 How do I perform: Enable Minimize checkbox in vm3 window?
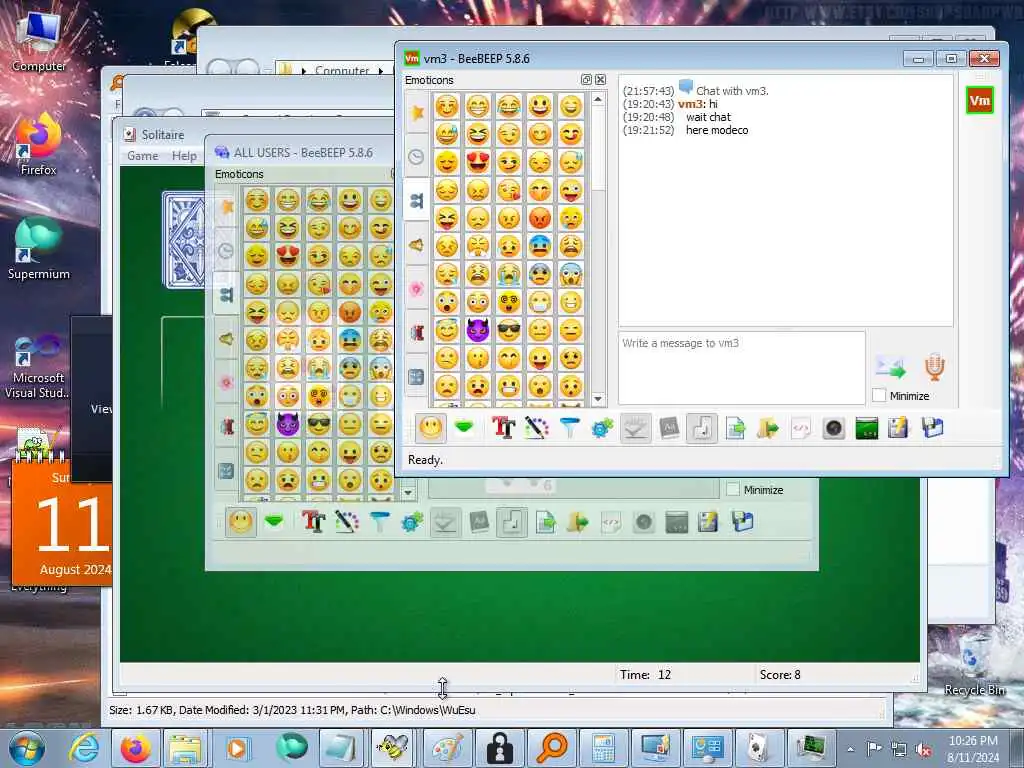coord(880,395)
